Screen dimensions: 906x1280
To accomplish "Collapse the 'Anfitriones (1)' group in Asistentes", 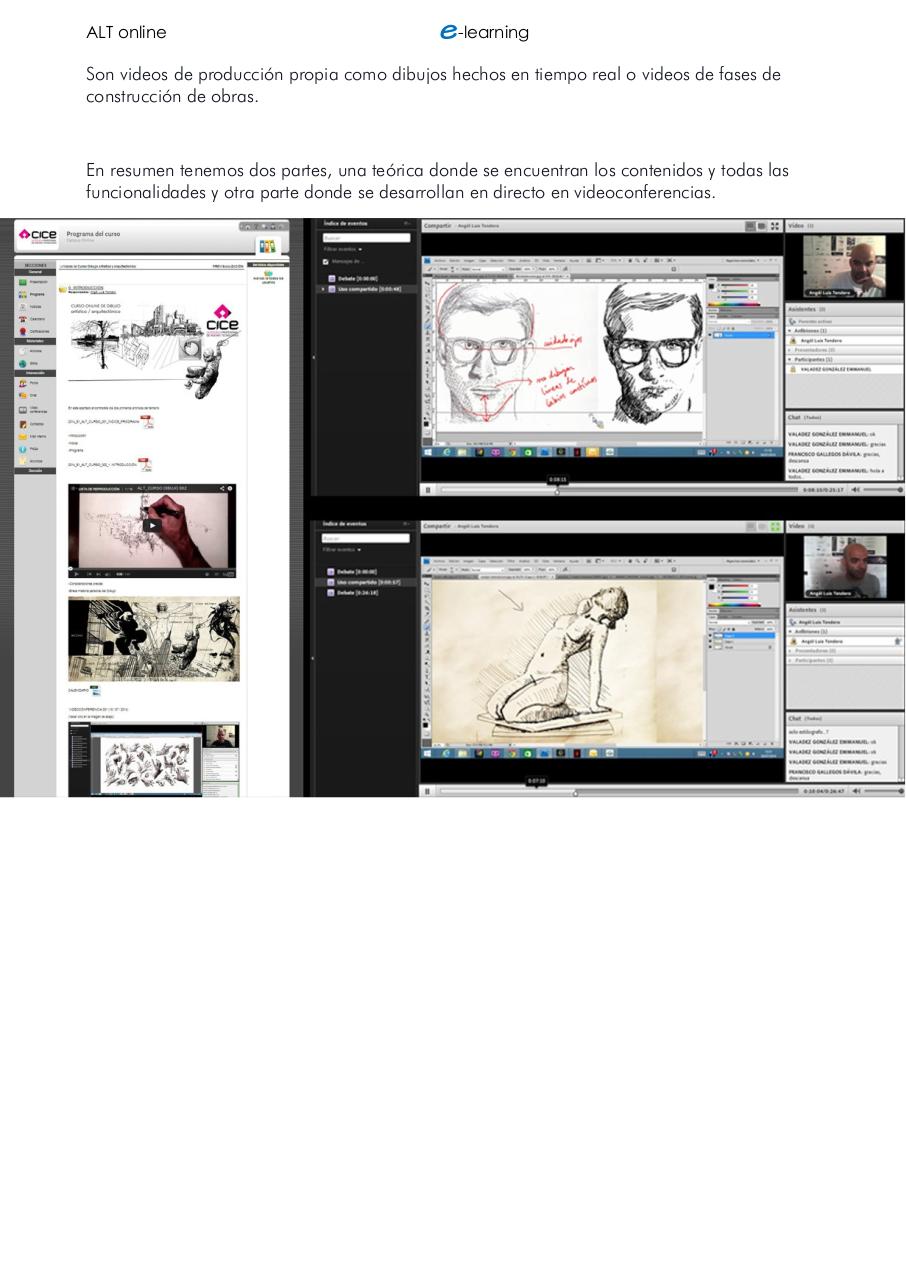I will [x=789, y=330].
